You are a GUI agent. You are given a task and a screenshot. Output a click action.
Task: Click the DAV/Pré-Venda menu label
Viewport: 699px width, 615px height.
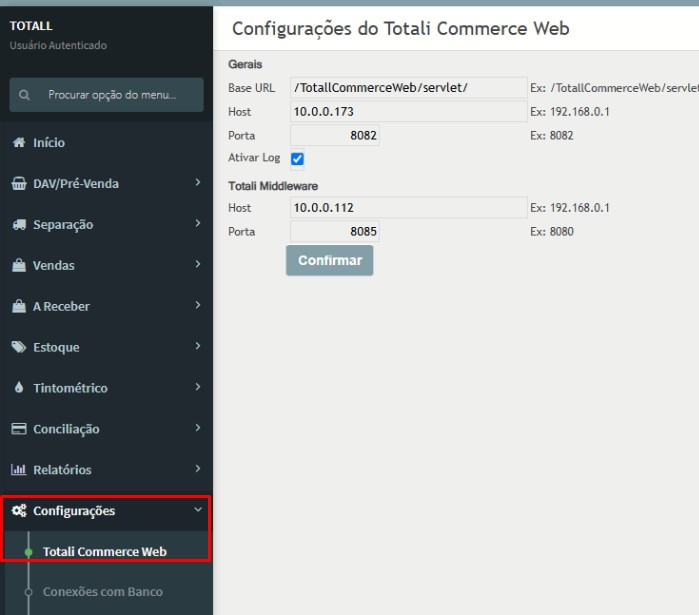(x=76, y=184)
